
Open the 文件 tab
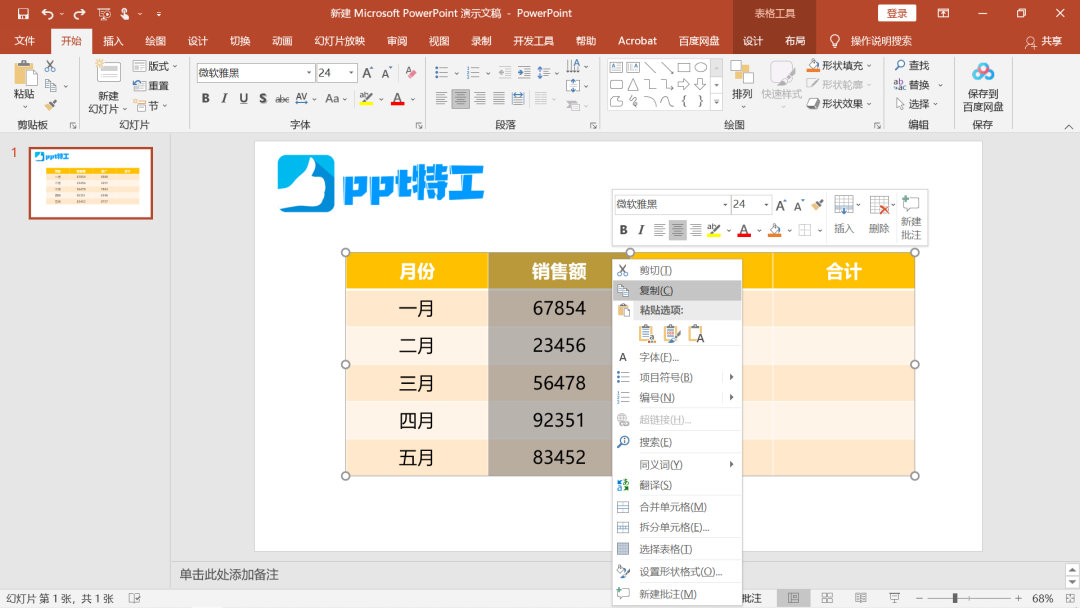click(24, 41)
